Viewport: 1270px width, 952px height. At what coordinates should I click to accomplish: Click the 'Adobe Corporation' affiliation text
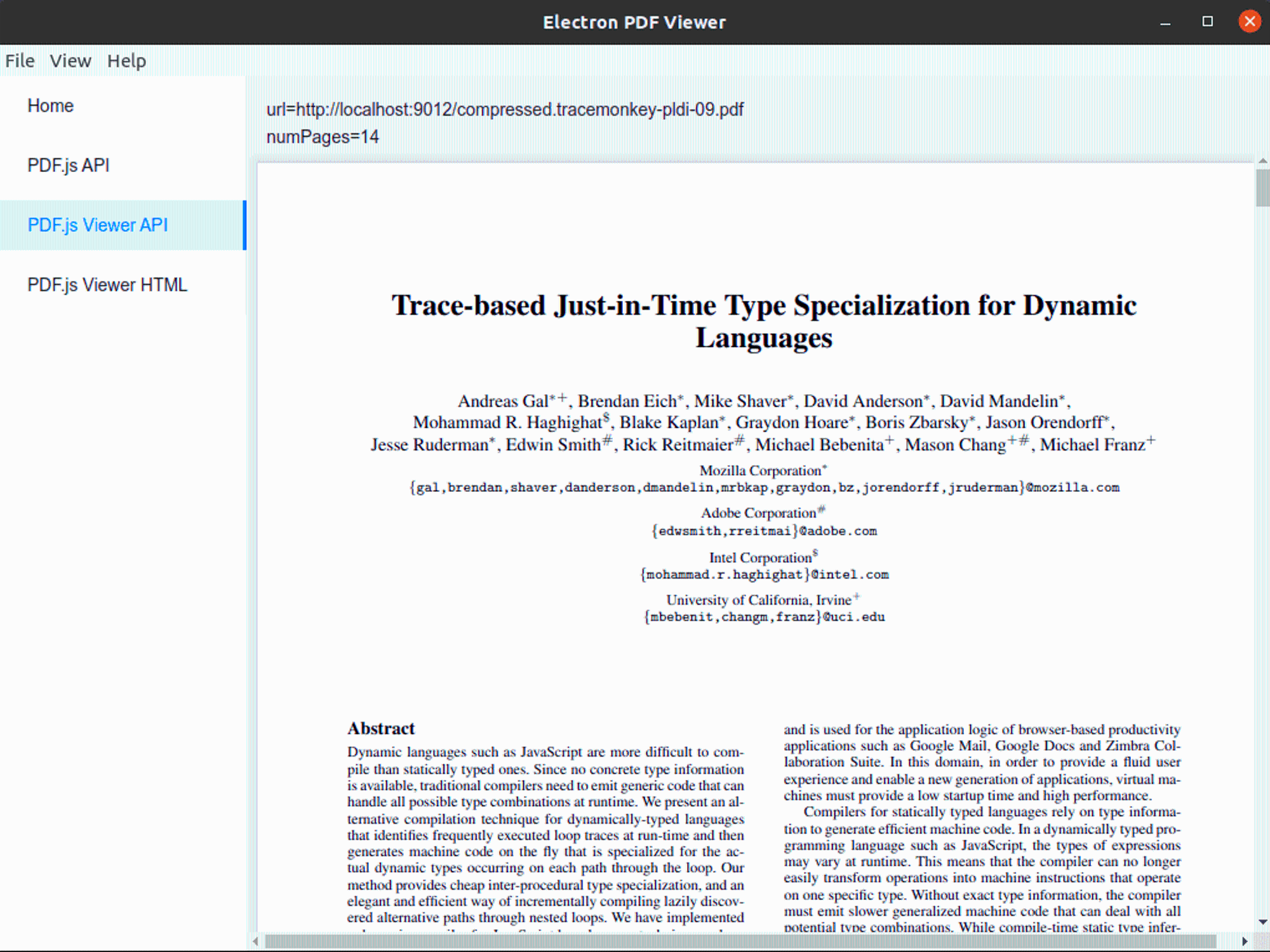[763, 513]
